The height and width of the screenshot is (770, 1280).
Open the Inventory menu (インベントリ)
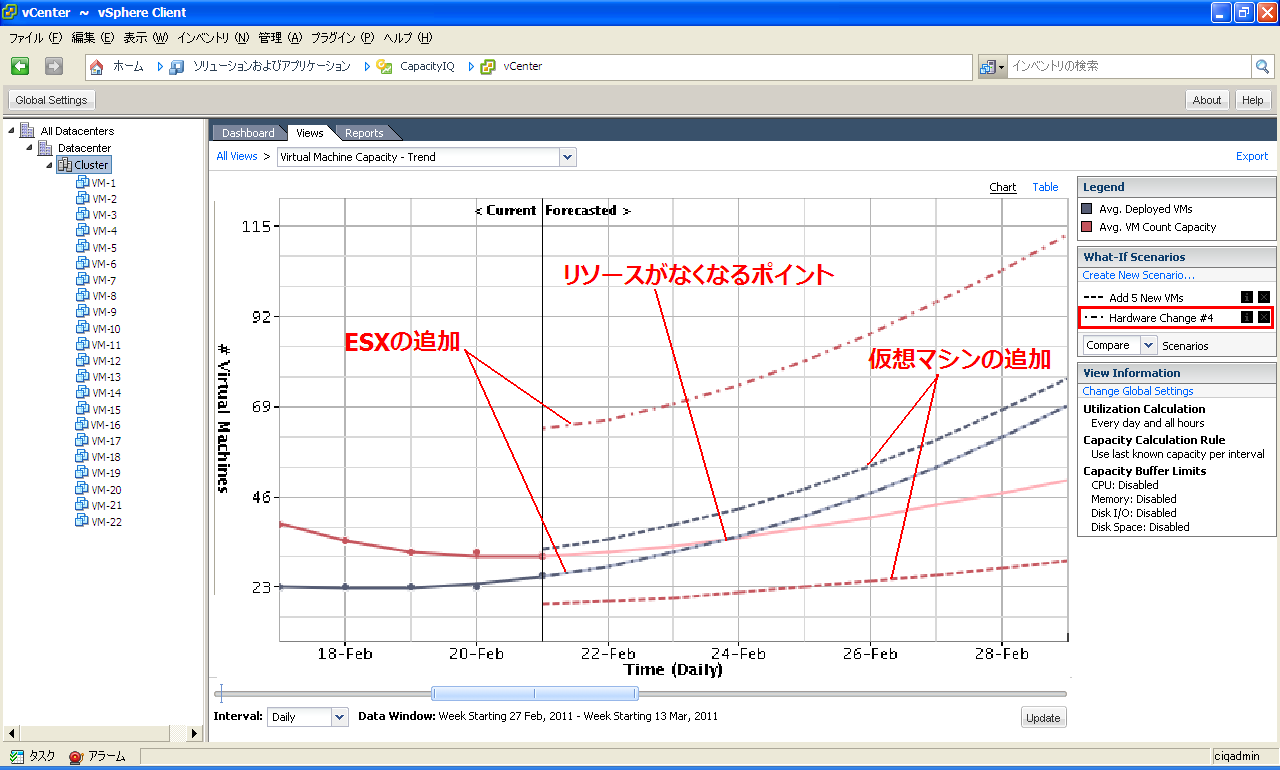[213, 38]
